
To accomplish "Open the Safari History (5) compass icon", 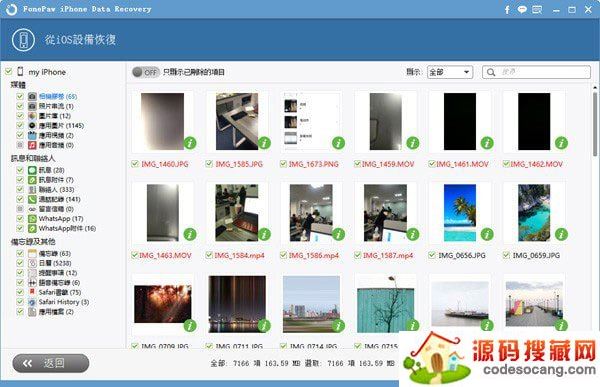I will coord(33,302).
